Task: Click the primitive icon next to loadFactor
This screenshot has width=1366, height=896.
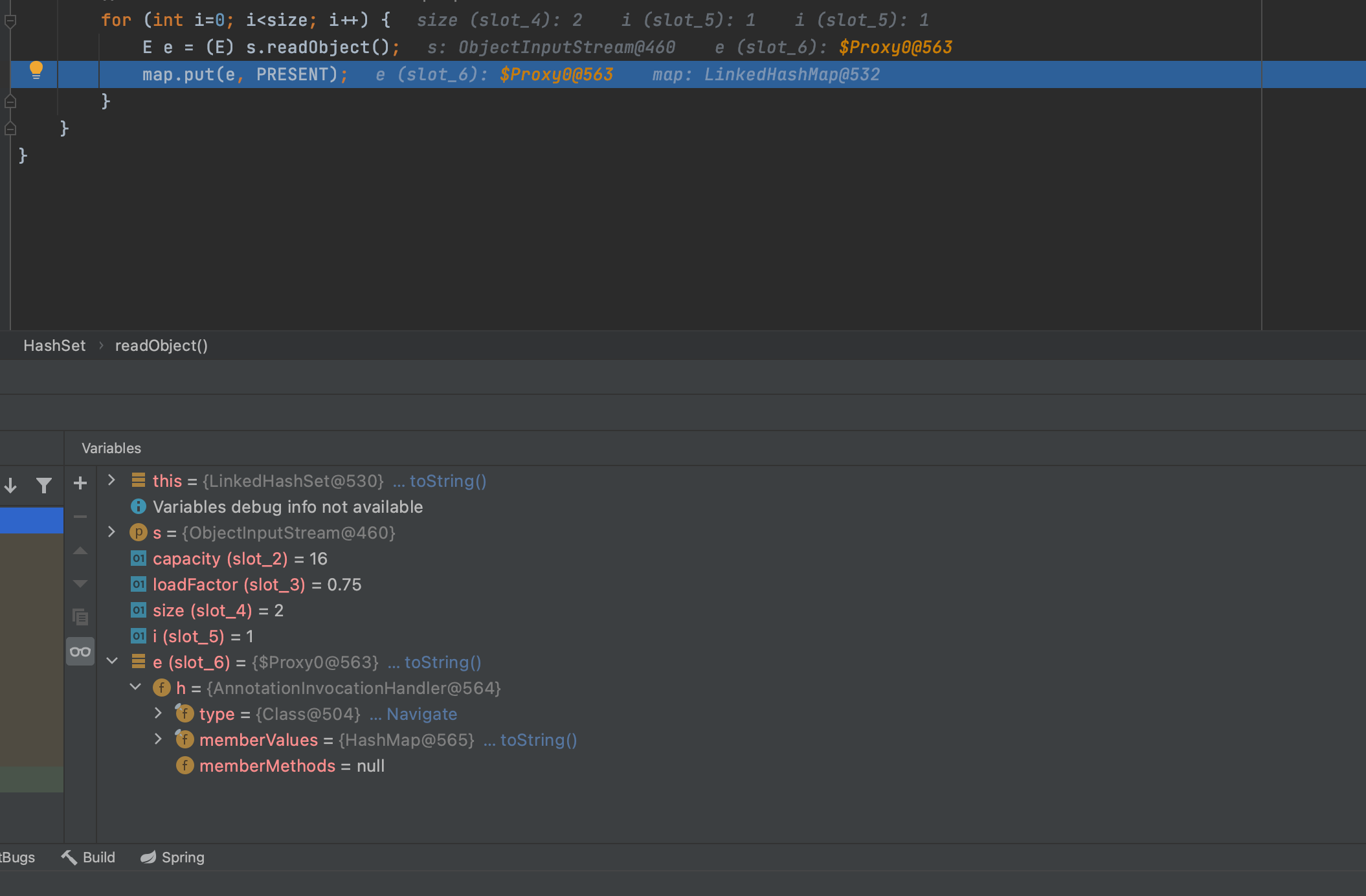Action: (138, 584)
